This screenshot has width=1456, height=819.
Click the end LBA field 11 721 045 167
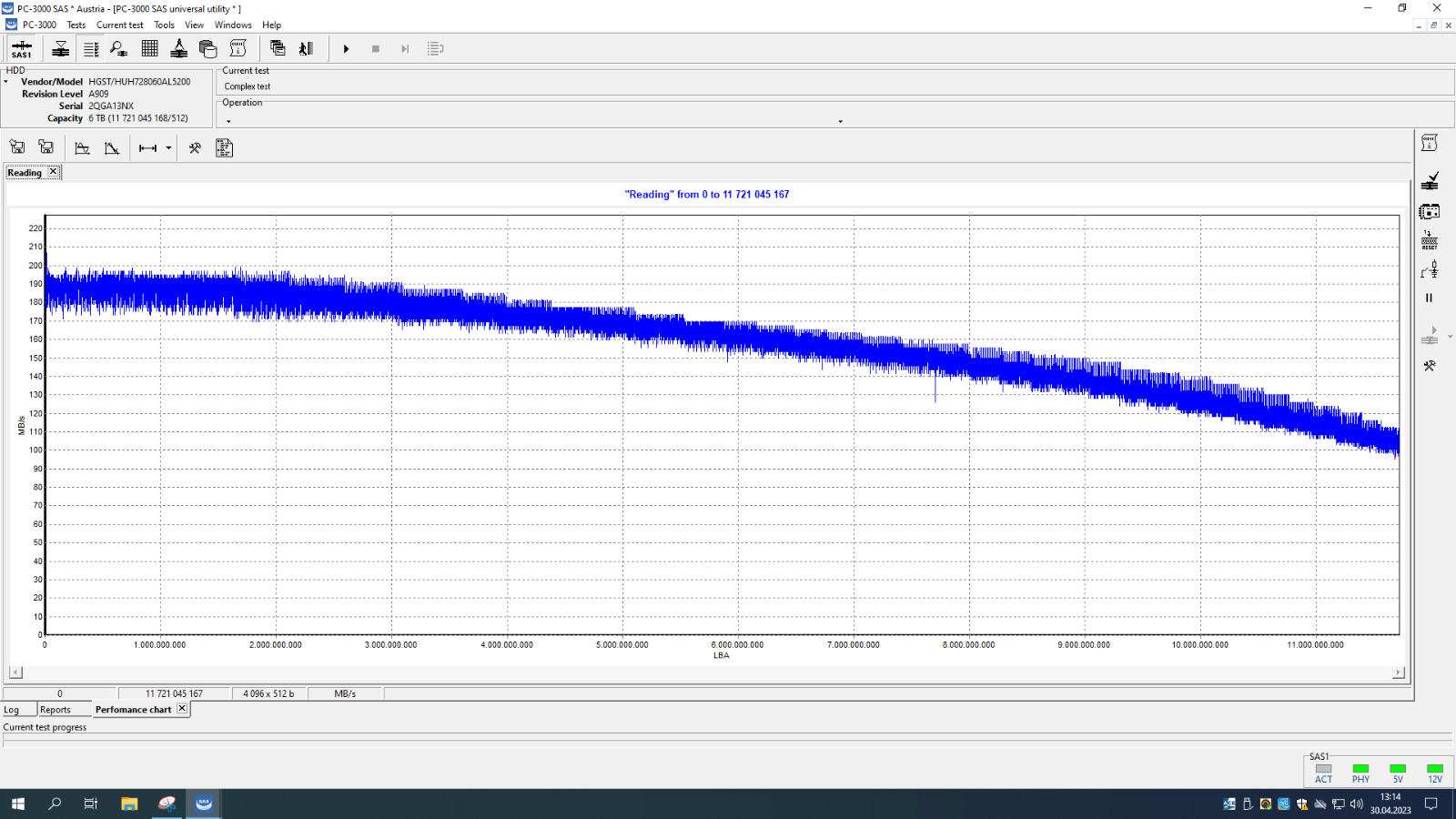[174, 693]
